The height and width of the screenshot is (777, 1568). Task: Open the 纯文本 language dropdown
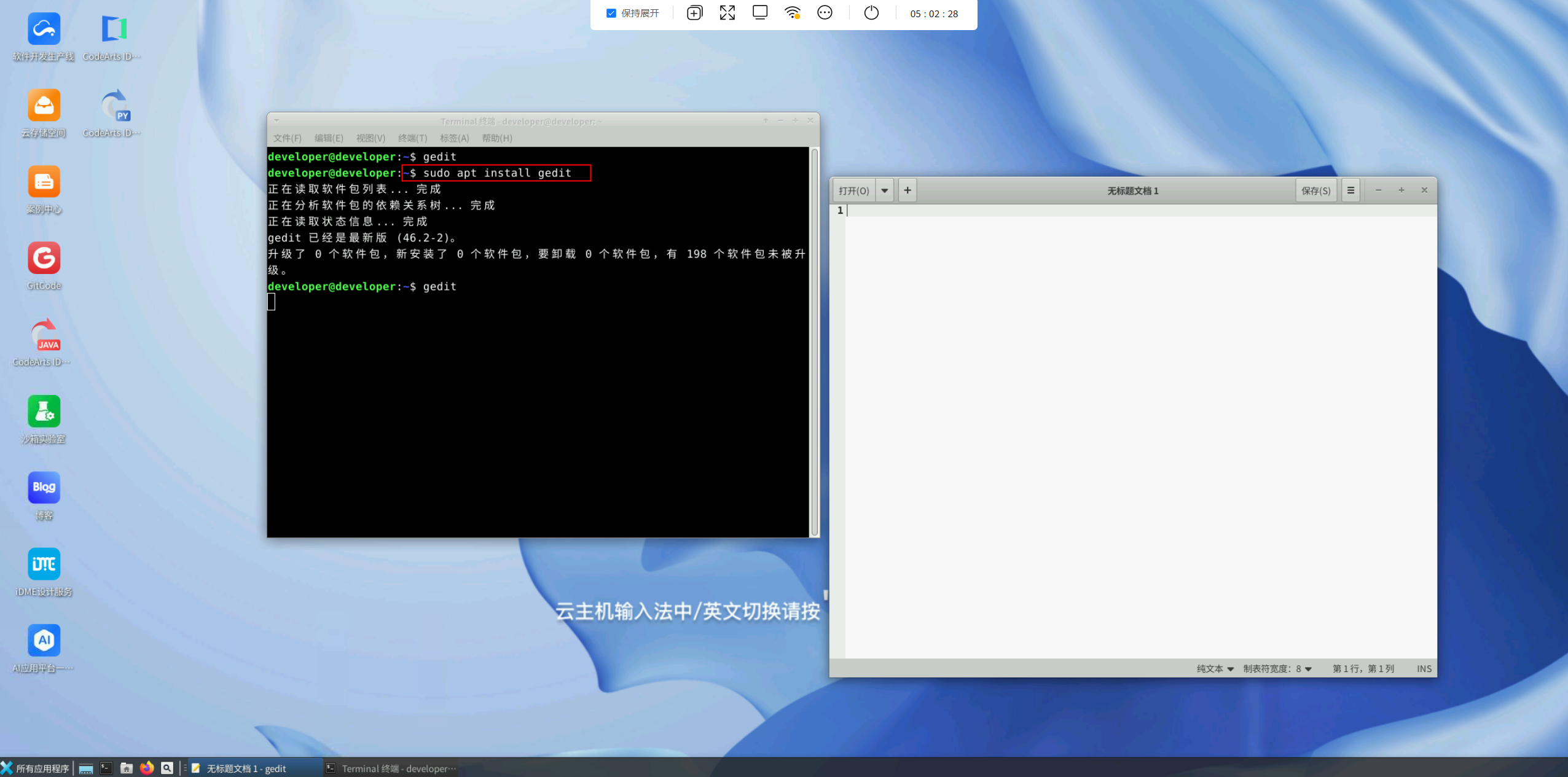[x=1215, y=669]
